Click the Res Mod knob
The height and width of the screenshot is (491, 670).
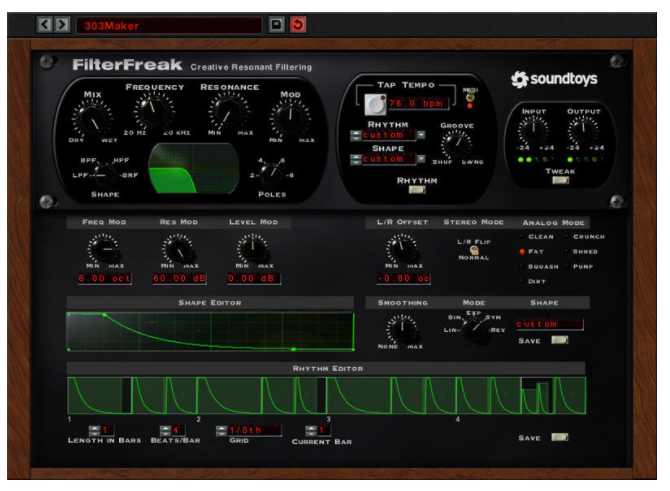tap(179, 249)
